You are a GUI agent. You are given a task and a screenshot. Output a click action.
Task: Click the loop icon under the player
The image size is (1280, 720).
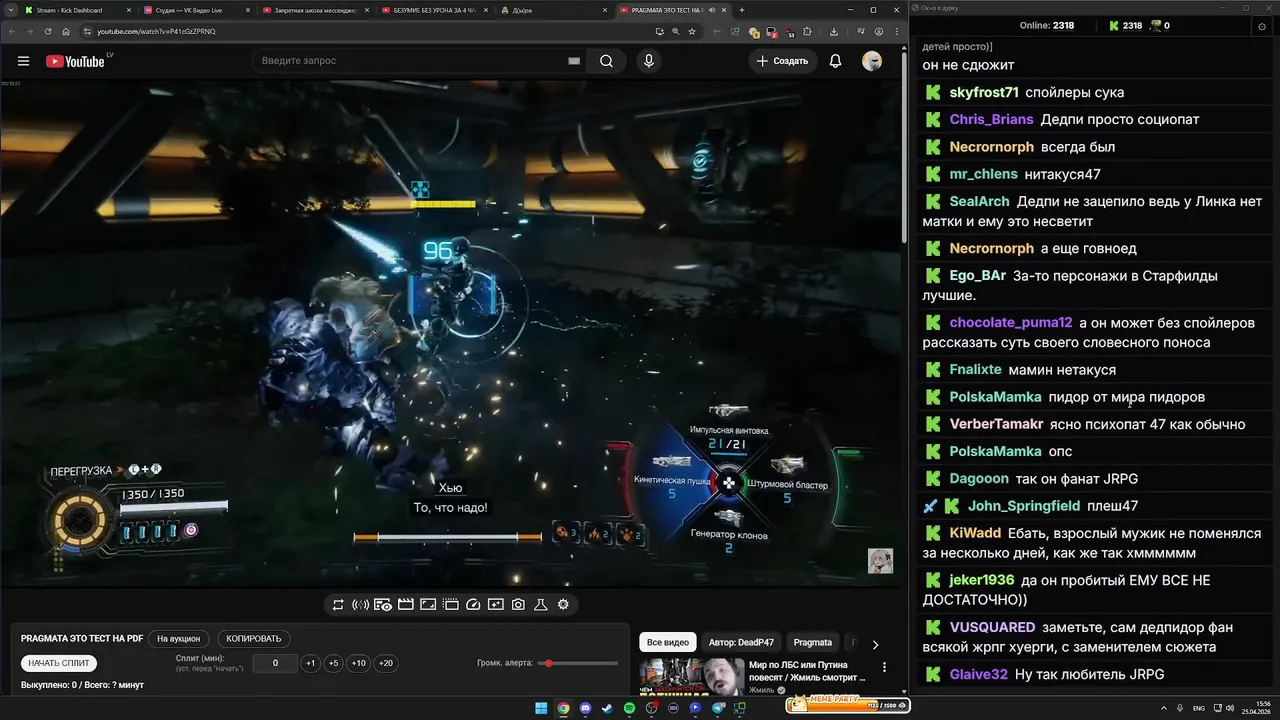point(338,604)
